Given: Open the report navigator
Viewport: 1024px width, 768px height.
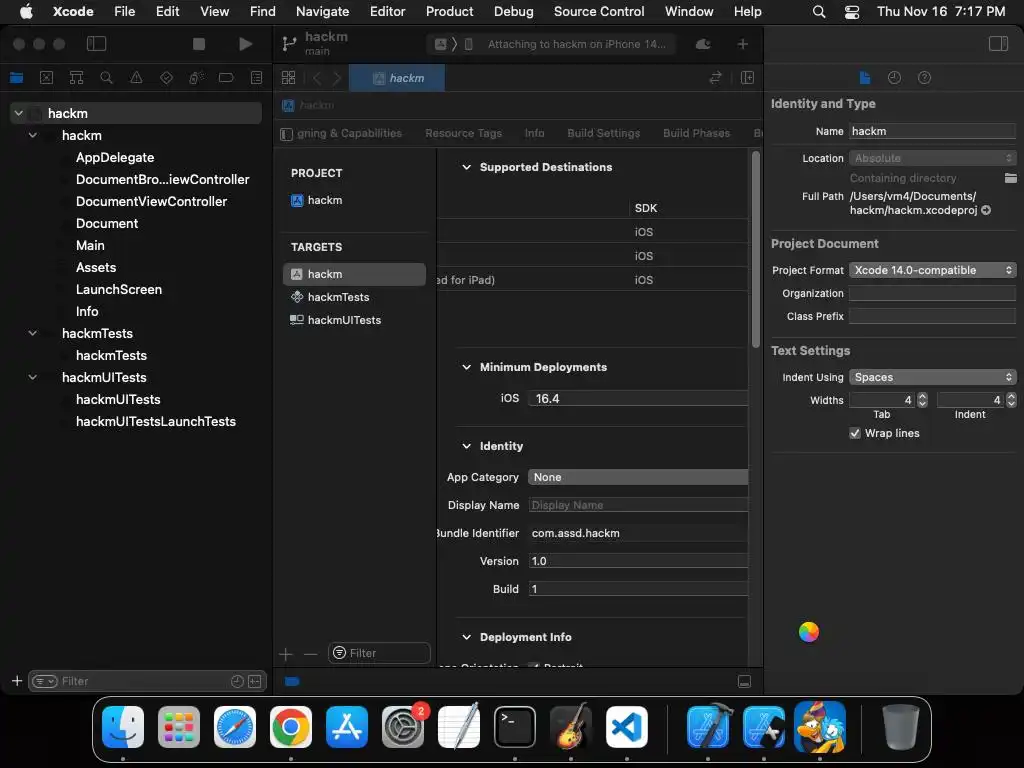Looking at the screenshot, I should 257,78.
